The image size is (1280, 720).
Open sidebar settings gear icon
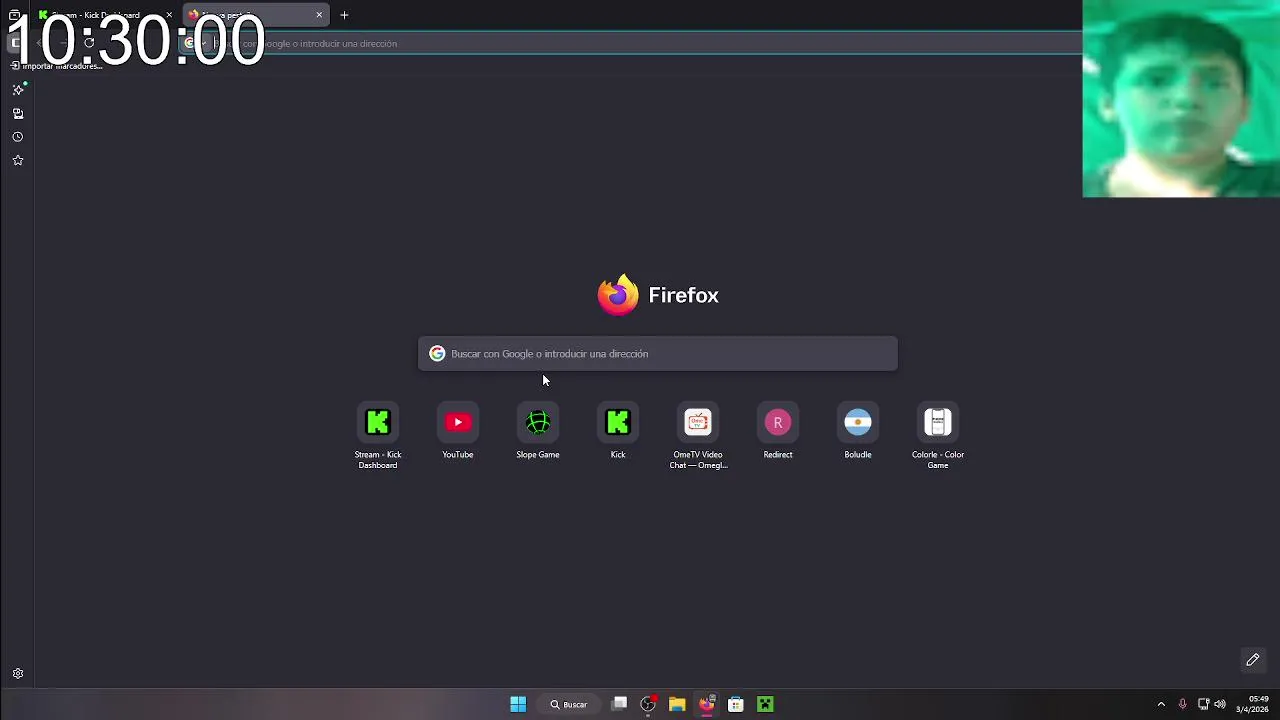18,674
